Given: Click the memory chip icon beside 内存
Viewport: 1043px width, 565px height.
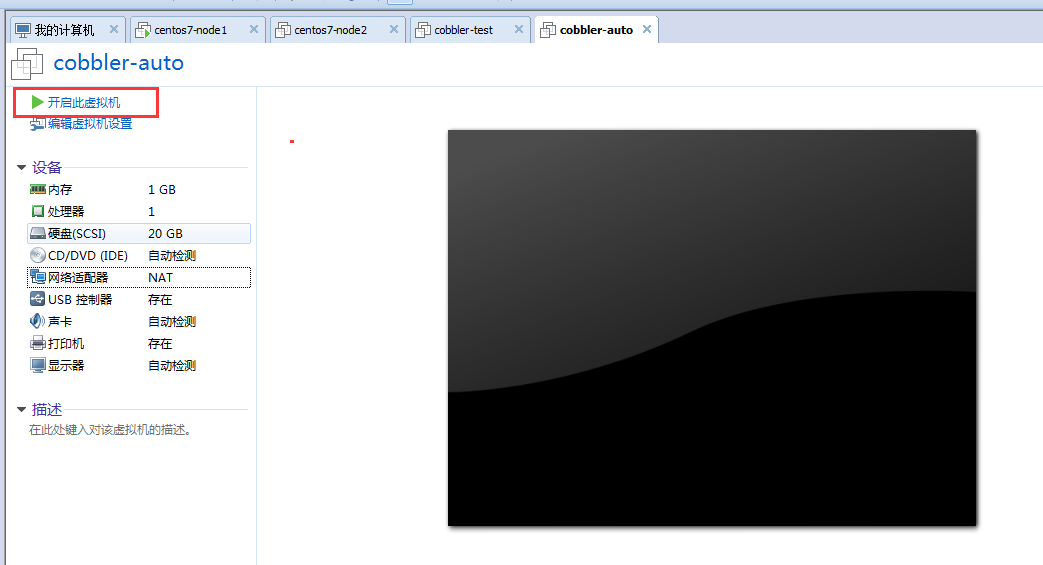Looking at the screenshot, I should [37, 190].
